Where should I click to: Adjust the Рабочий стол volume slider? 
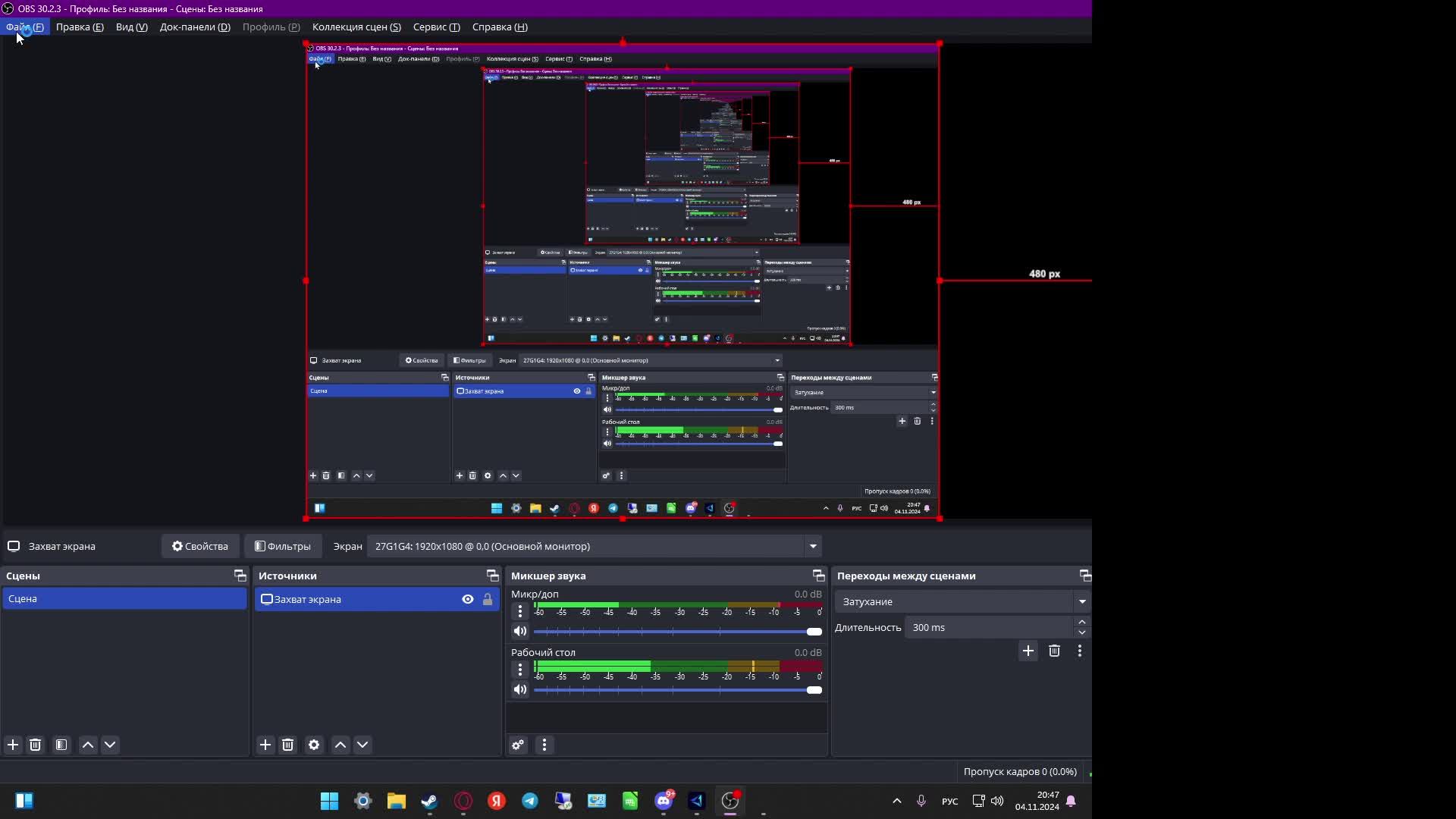pyautogui.click(x=678, y=690)
